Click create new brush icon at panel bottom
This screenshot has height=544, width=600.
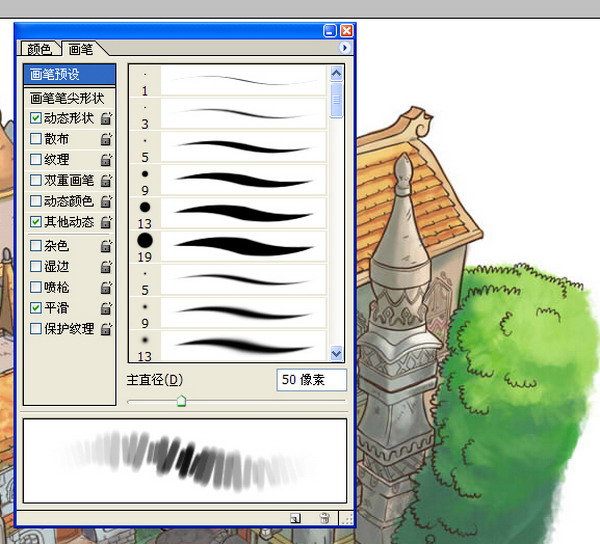pyautogui.click(x=295, y=518)
